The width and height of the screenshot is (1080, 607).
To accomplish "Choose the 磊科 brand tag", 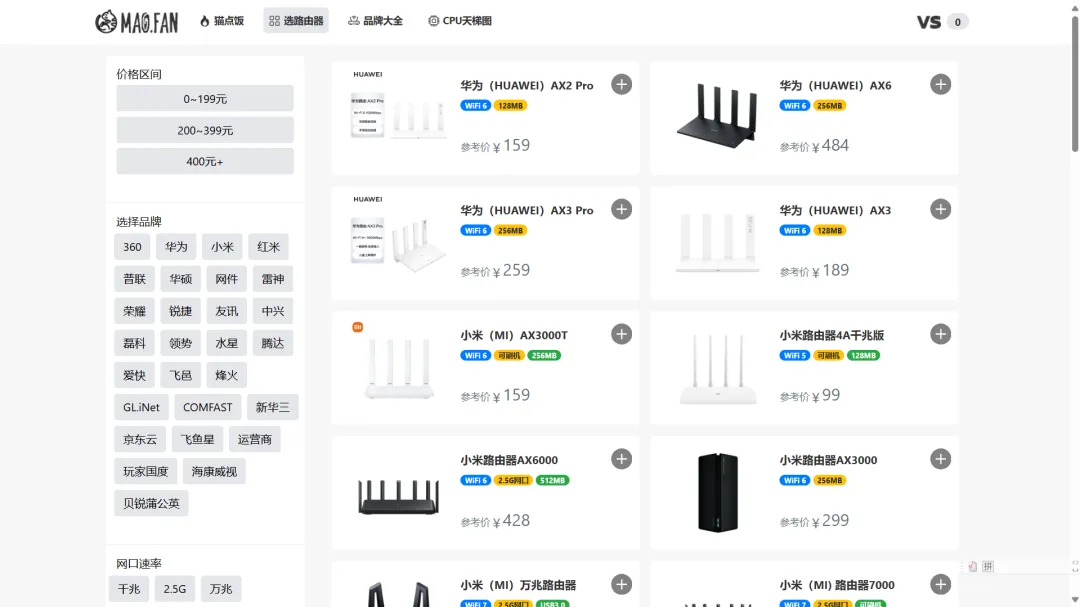I will point(134,343).
